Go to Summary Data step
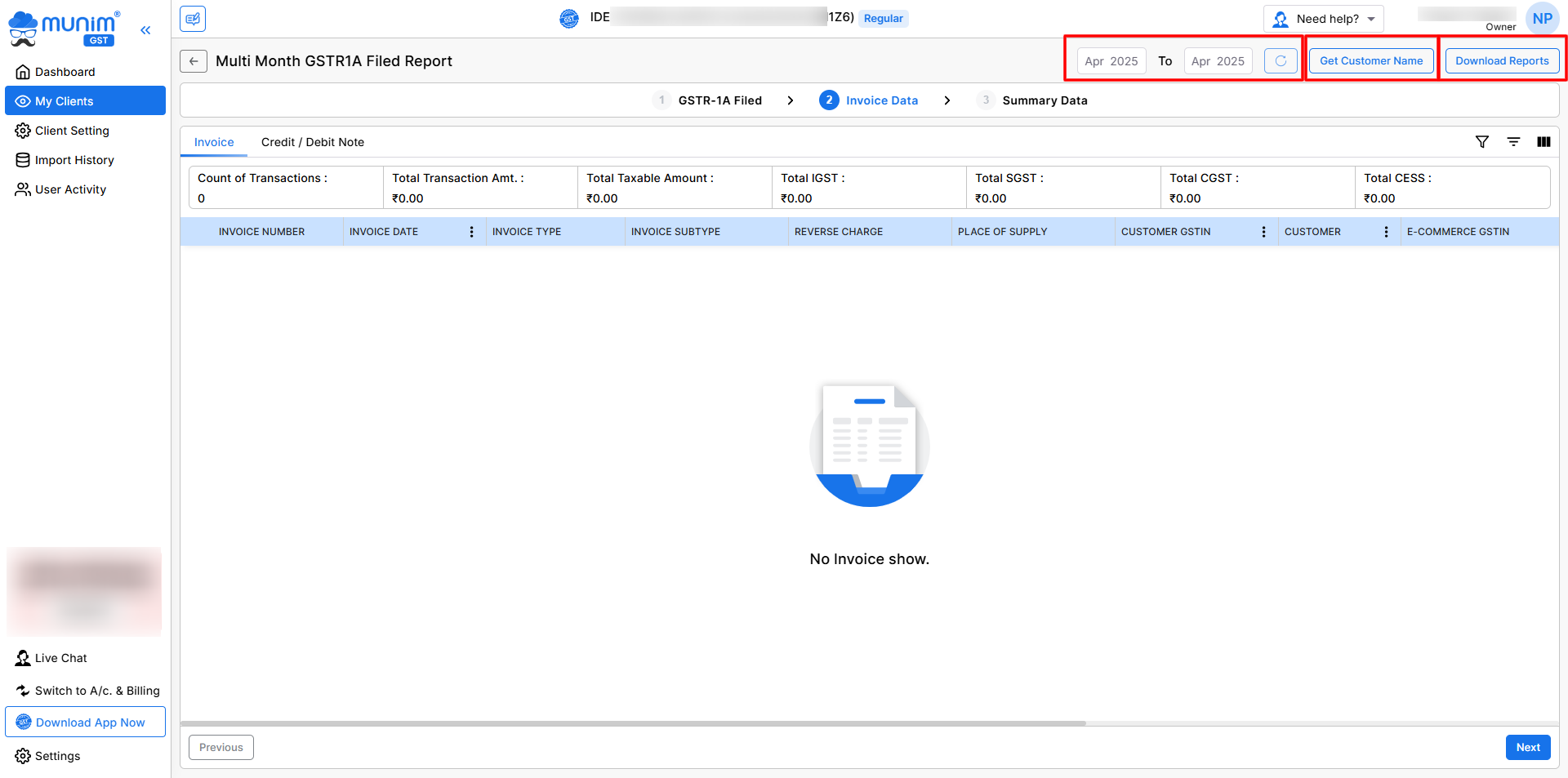The height and width of the screenshot is (778, 1568). point(1044,100)
